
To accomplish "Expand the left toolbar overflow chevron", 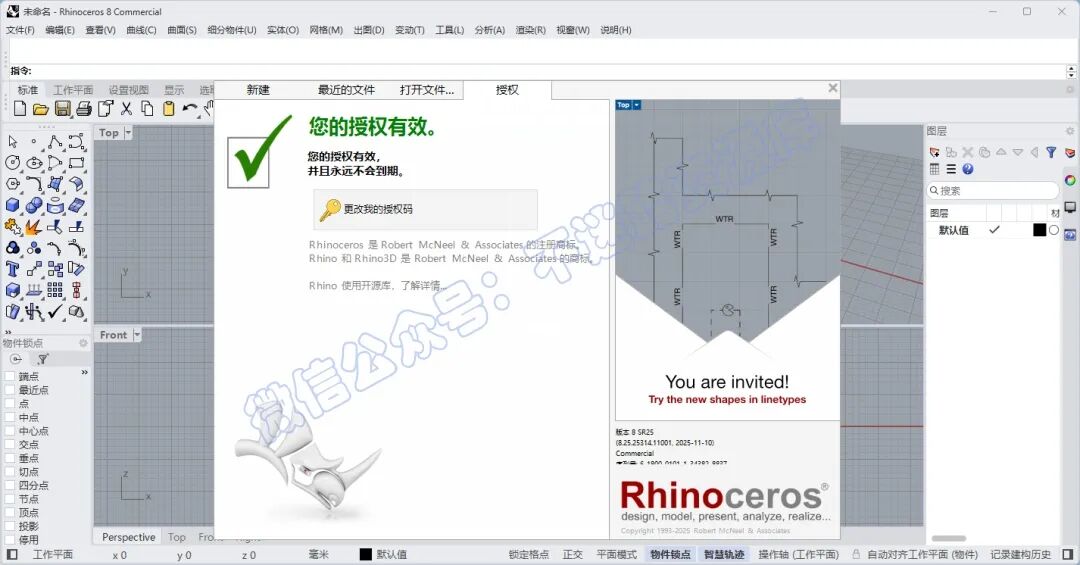I will pyautogui.click(x=8, y=331).
